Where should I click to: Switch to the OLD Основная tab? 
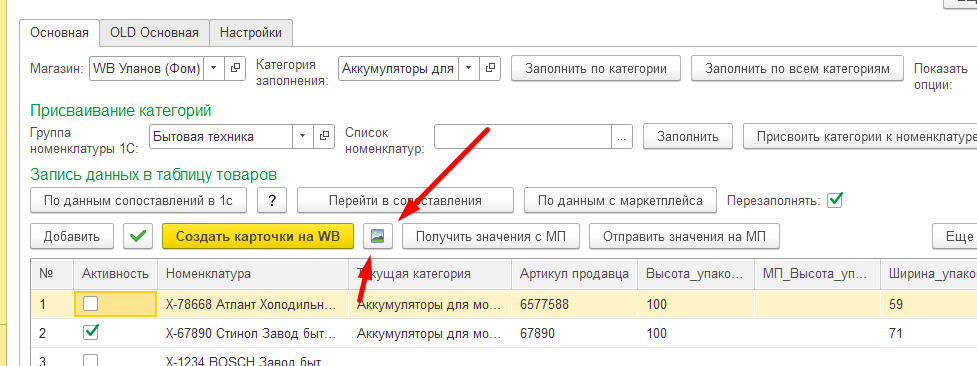(155, 32)
